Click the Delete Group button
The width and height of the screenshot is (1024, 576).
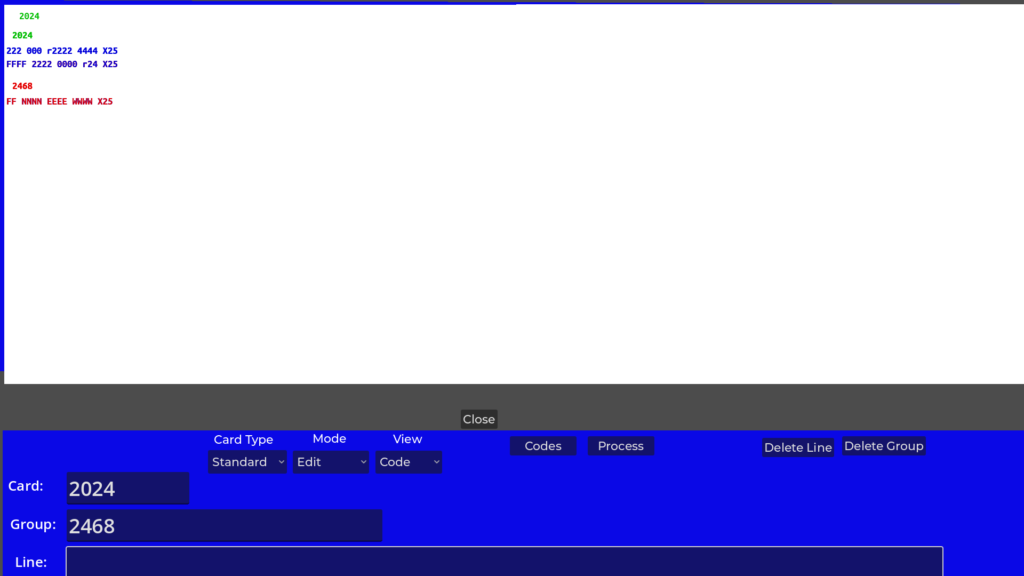coord(884,446)
